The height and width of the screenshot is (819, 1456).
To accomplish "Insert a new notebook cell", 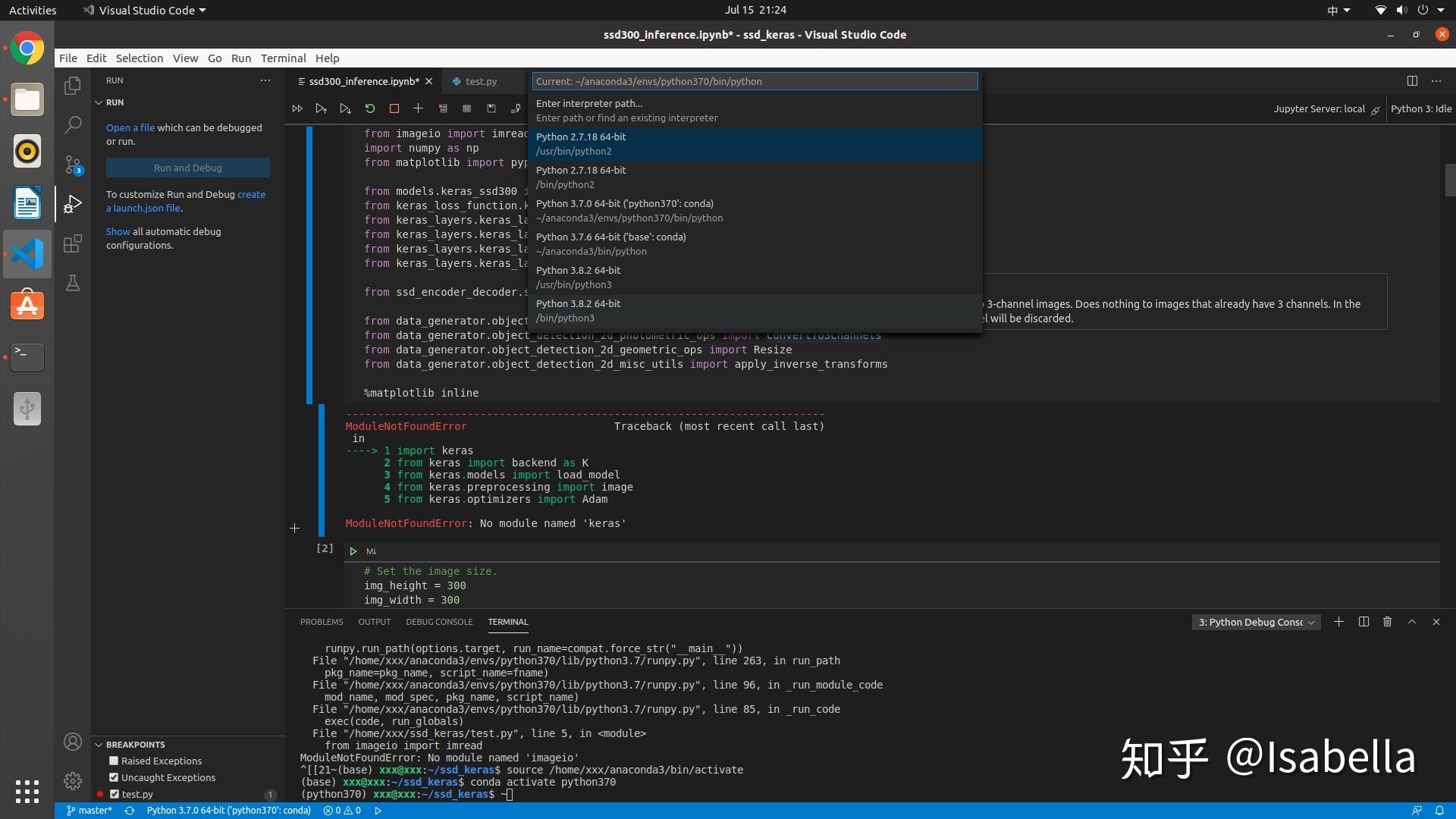I will tap(418, 108).
